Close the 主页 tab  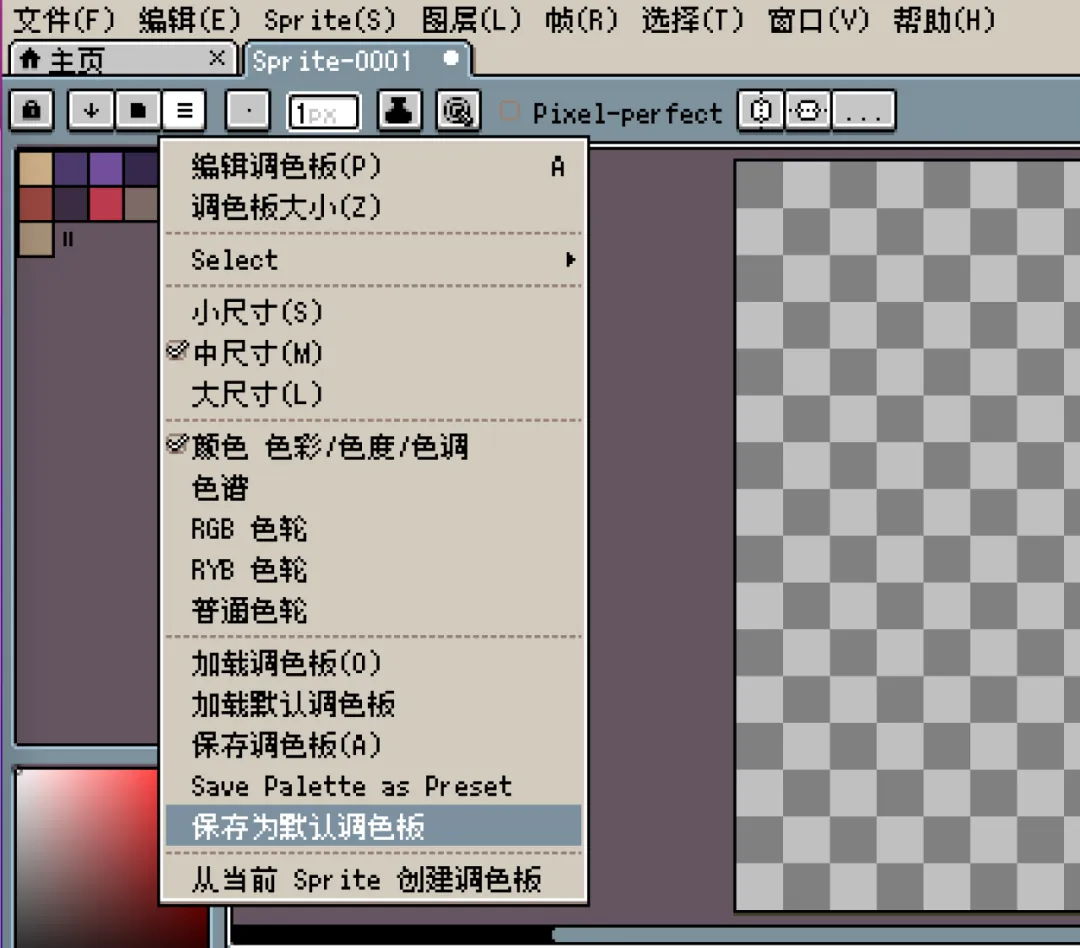tap(216, 58)
